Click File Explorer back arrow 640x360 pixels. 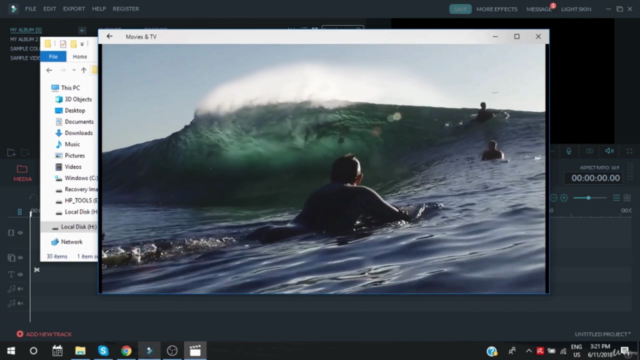tap(49, 70)
